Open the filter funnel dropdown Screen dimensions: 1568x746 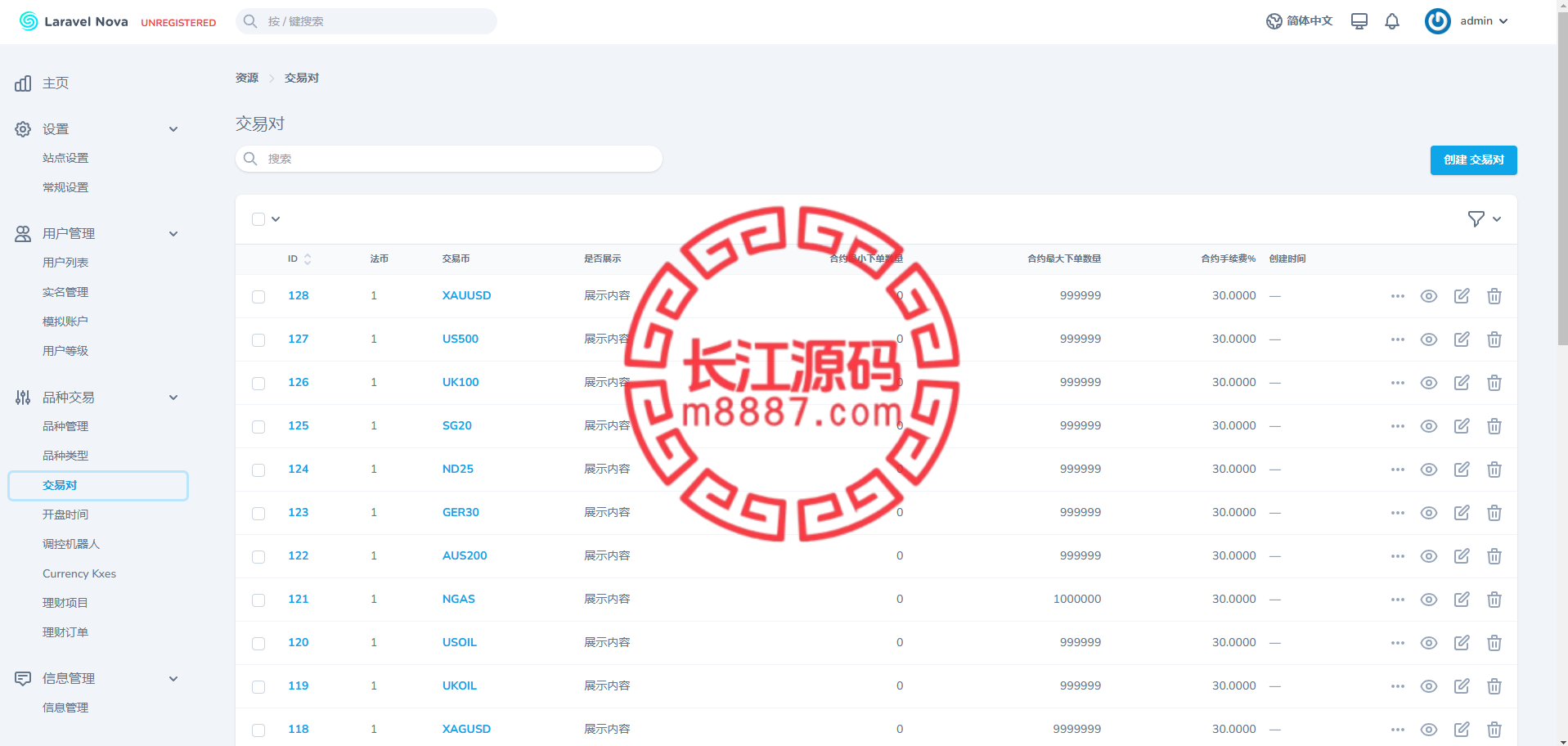point(1485,219)
